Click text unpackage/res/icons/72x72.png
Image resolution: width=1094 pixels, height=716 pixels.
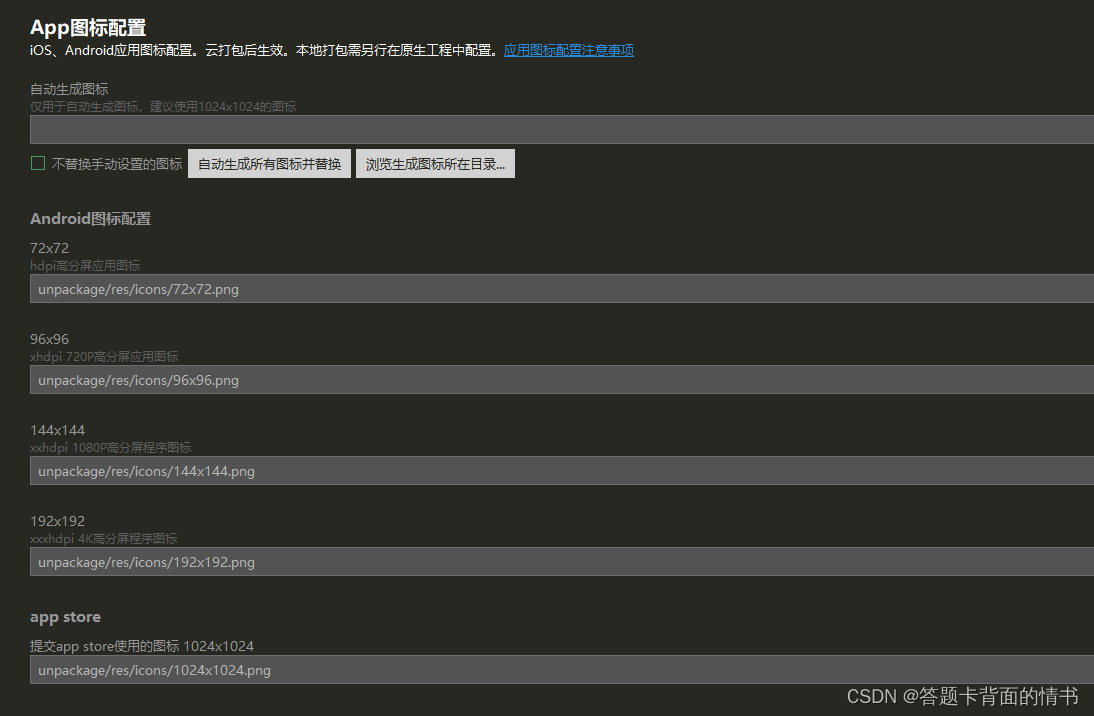coord(138,288)
